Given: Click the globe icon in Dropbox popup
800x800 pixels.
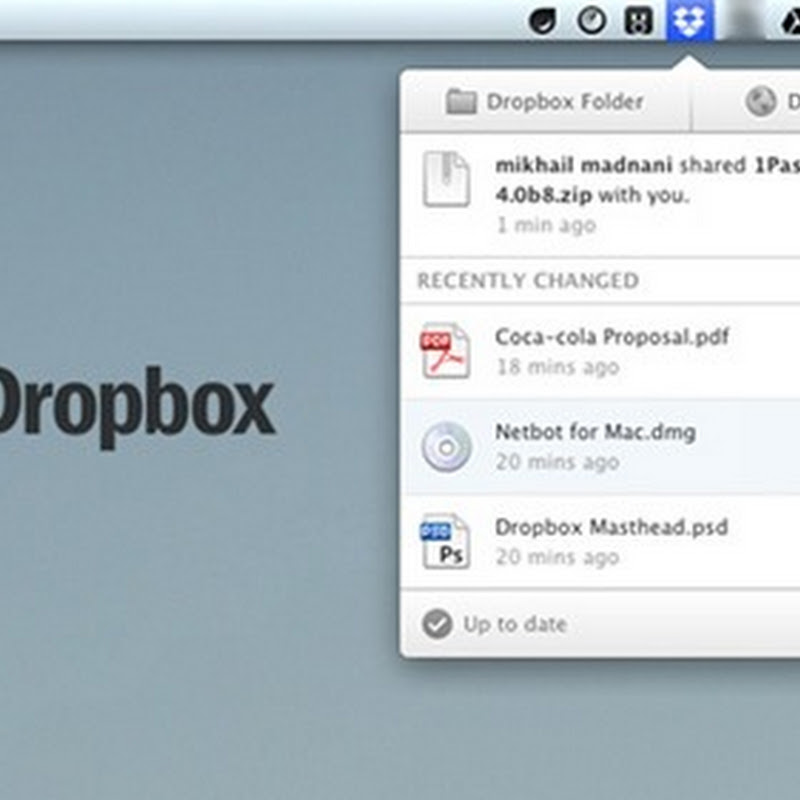Looking at the screenshot, I should click(761, 102).
